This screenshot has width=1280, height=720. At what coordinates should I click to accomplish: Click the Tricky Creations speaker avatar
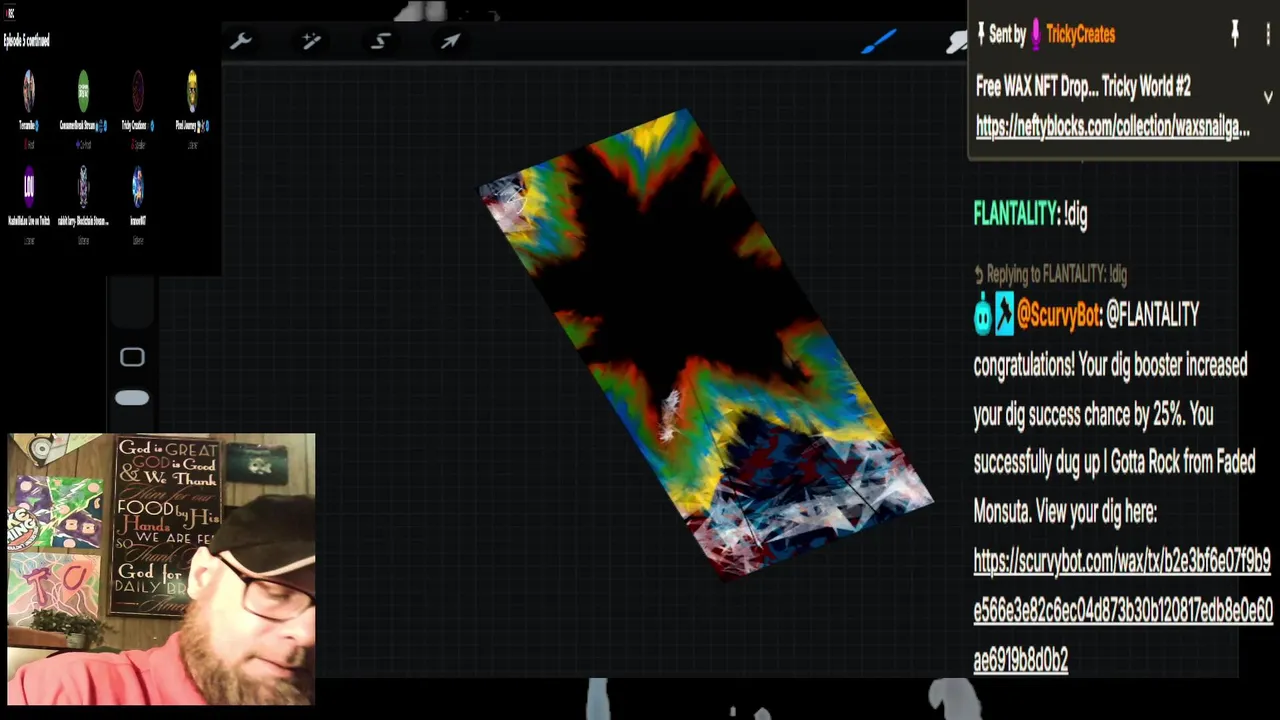coord(137,92)
